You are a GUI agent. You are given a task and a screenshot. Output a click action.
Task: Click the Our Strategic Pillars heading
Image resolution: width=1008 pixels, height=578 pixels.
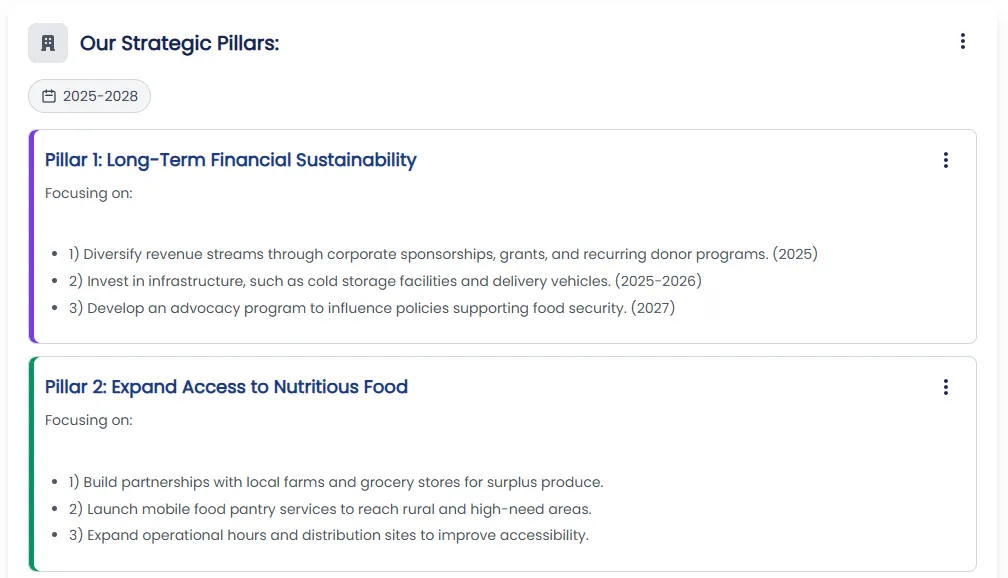click(x=179, y=43)
